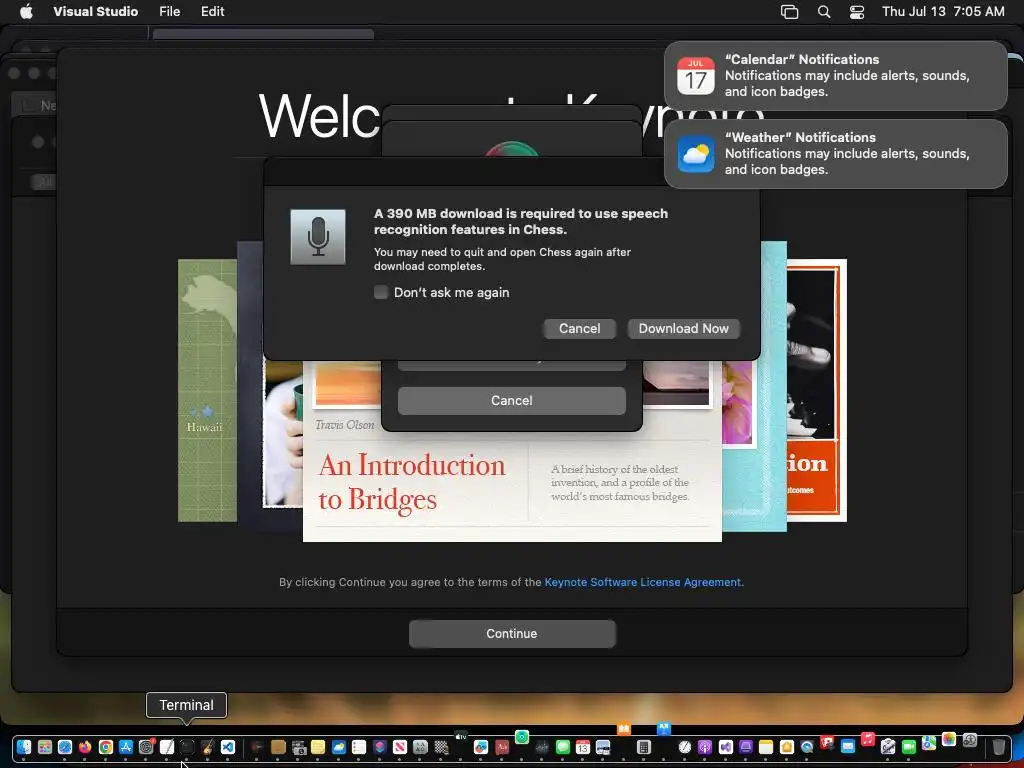Screen dimensions: 1024x768
Task: Check the "Don't ask me again" checkbox
Action: (x=381, y=293)
